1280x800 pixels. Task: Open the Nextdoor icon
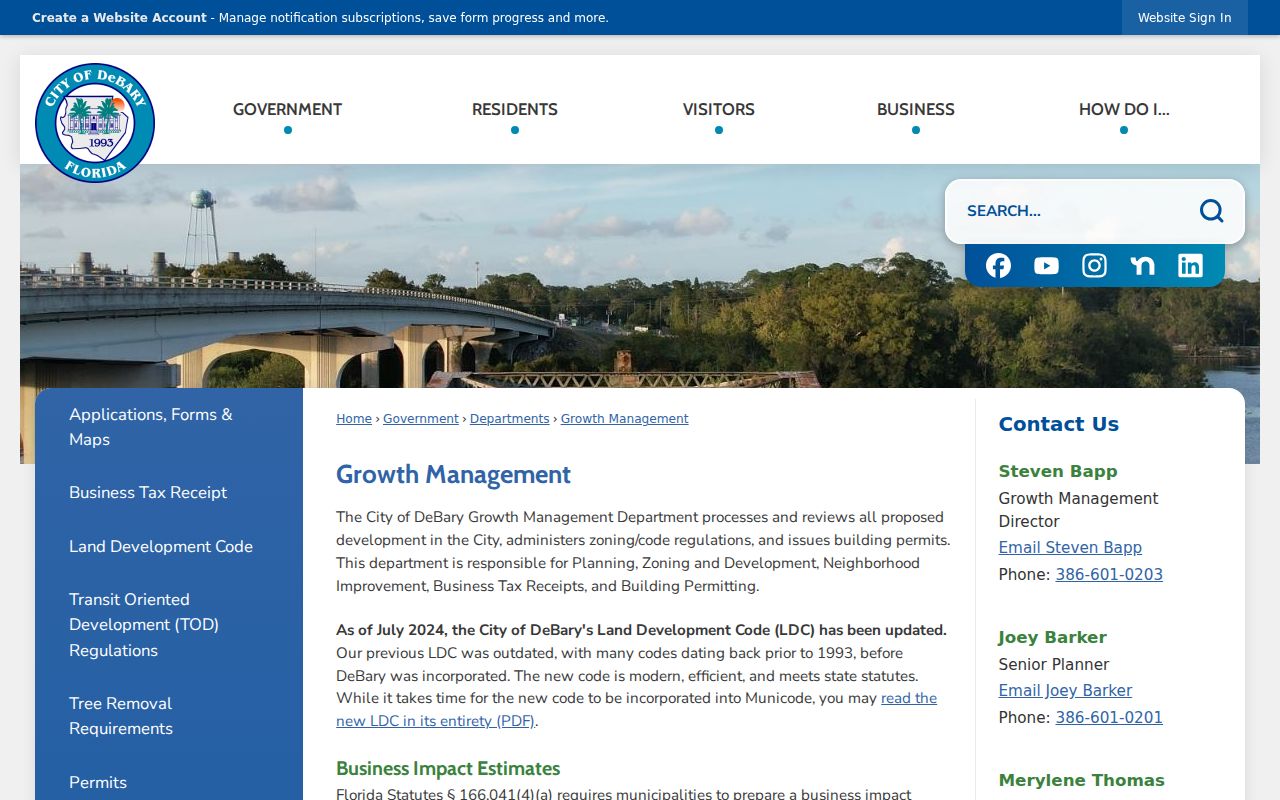point(1142,265)
